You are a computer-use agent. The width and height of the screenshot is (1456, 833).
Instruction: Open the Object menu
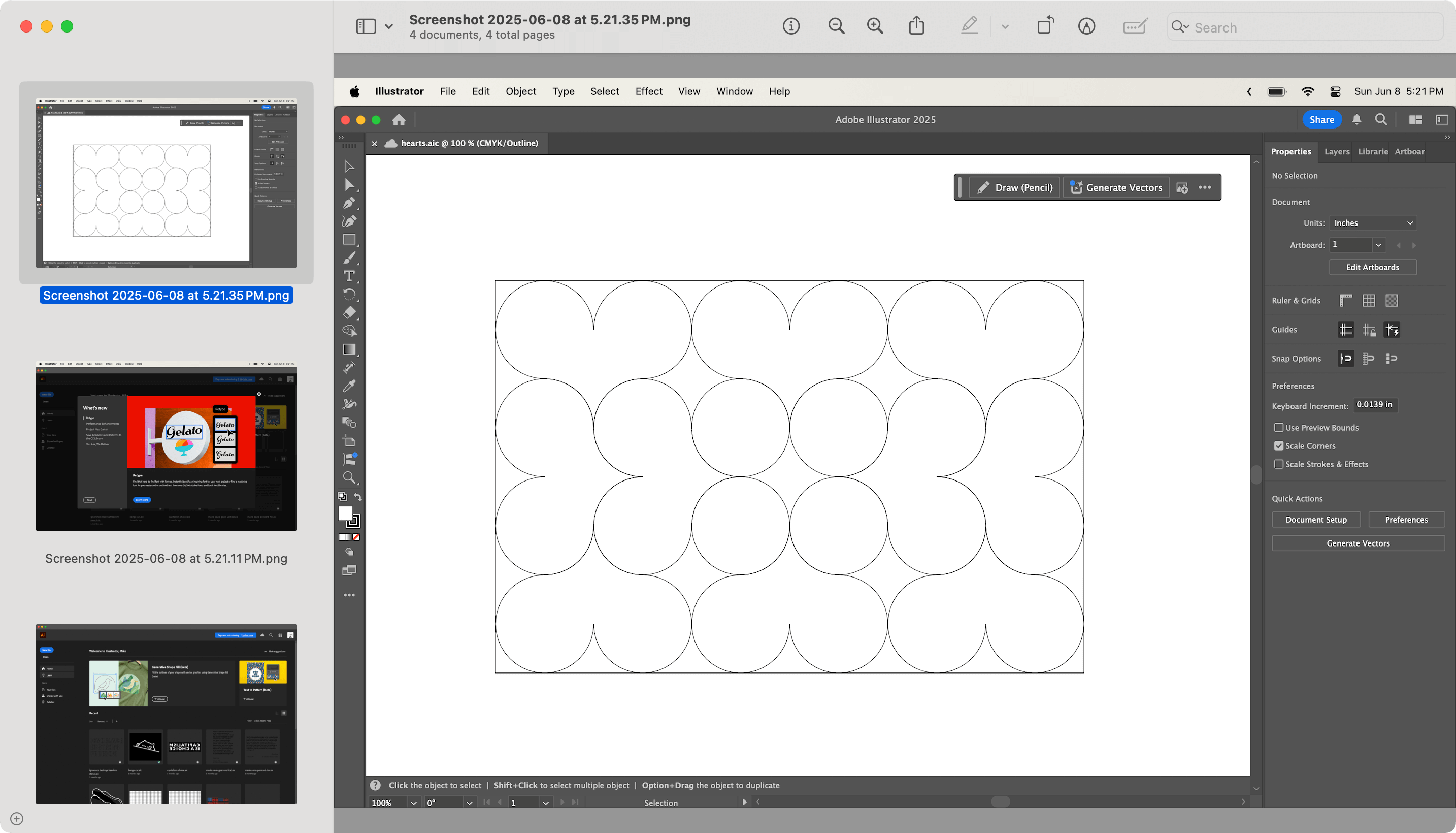click(x=520, y=91)
